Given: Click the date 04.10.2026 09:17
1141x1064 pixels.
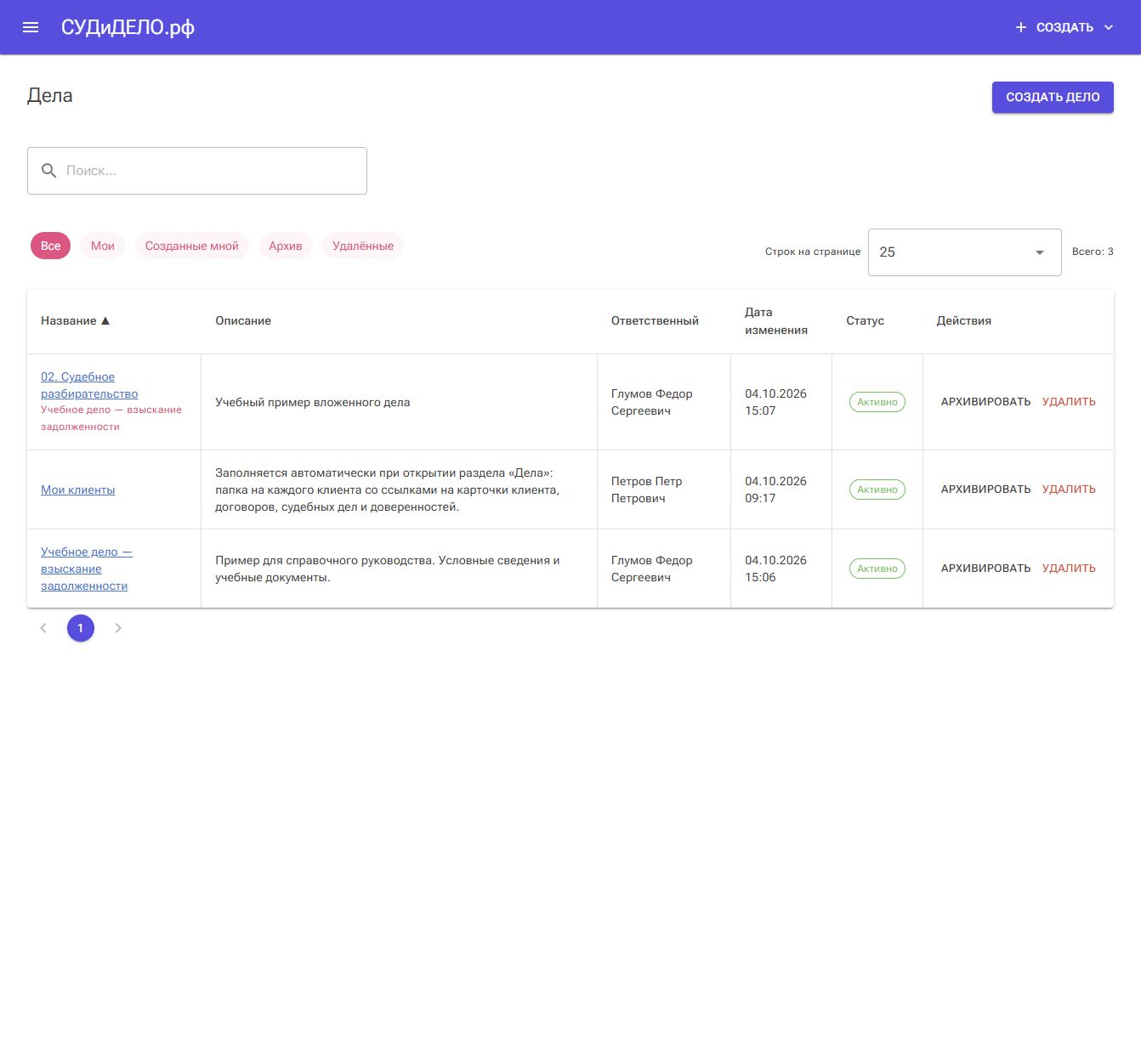Looking at the screenshot, I should [775, 490].
